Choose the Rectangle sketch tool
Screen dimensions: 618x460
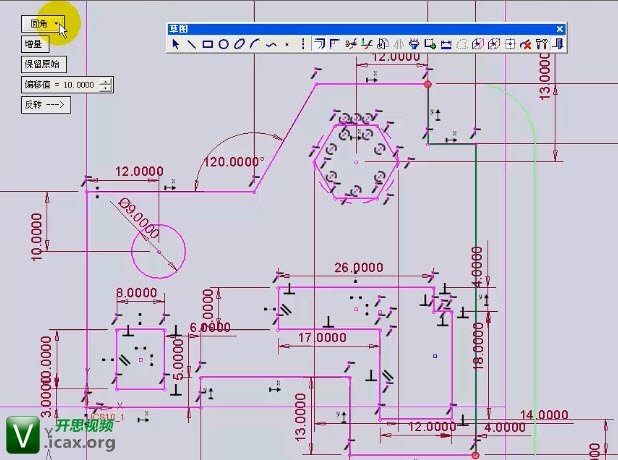click(208, 44)
